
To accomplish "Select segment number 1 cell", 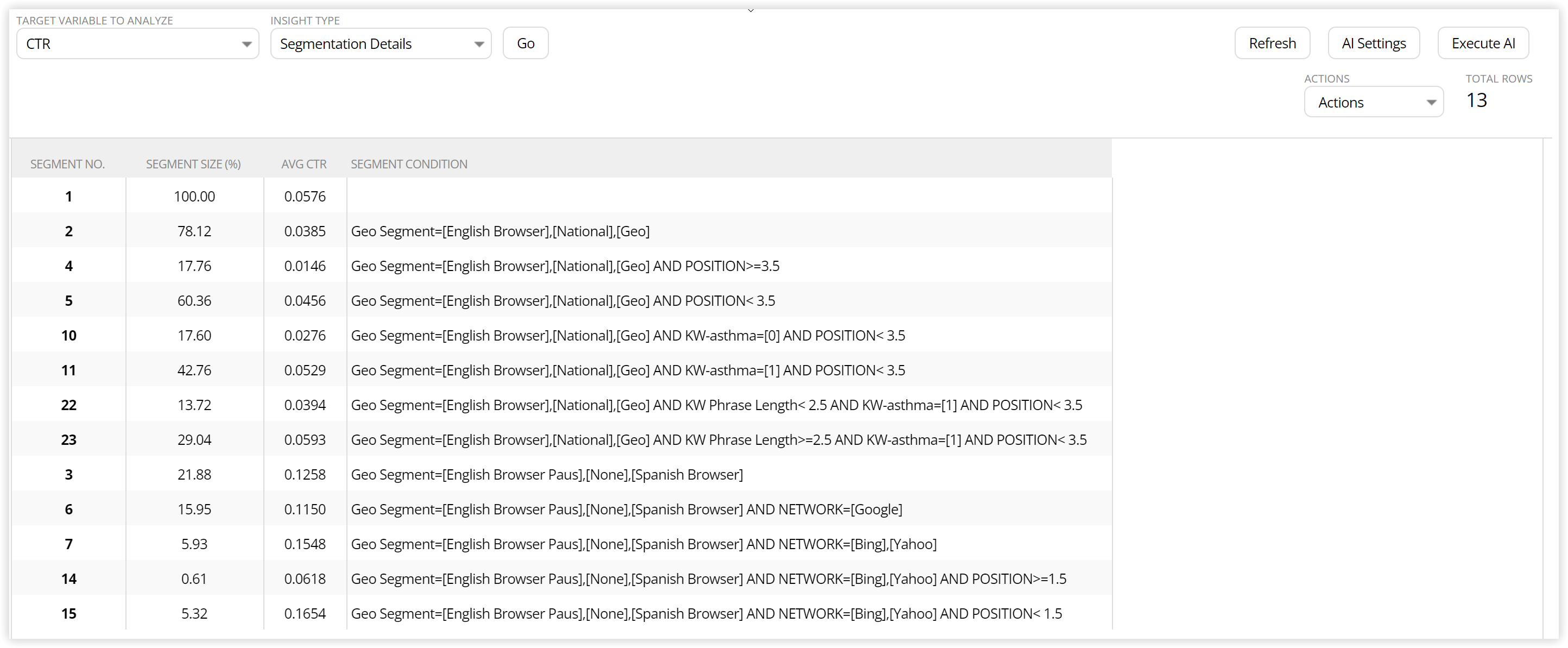I will click(69, 196).
